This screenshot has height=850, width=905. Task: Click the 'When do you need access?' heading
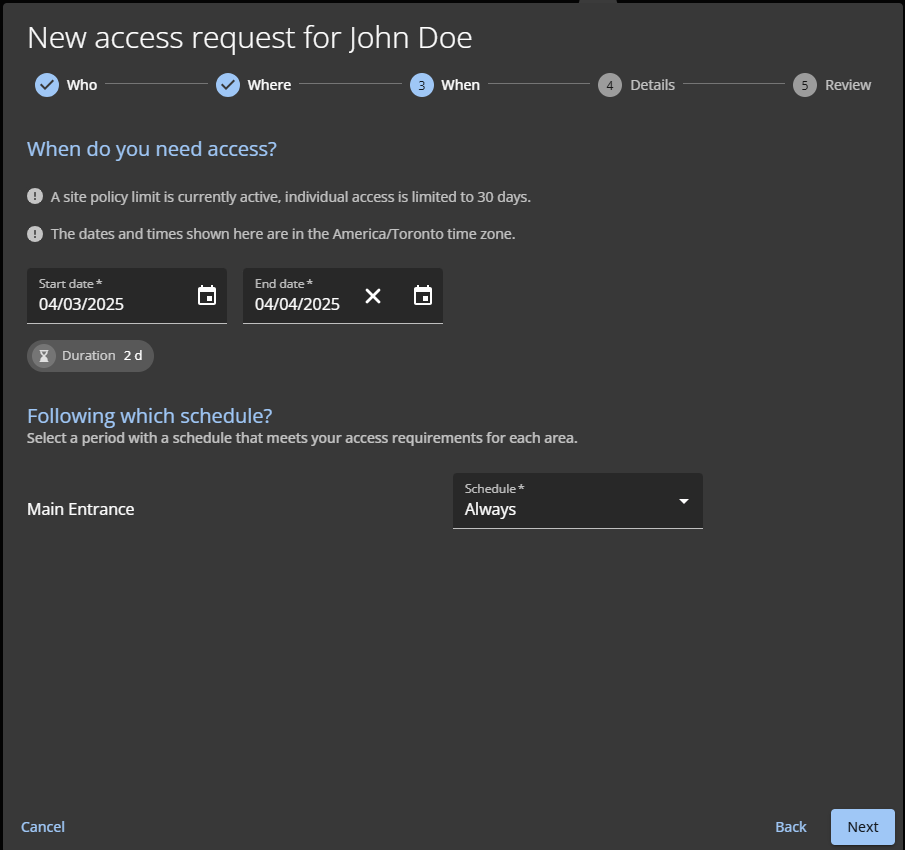coord(152,149)
